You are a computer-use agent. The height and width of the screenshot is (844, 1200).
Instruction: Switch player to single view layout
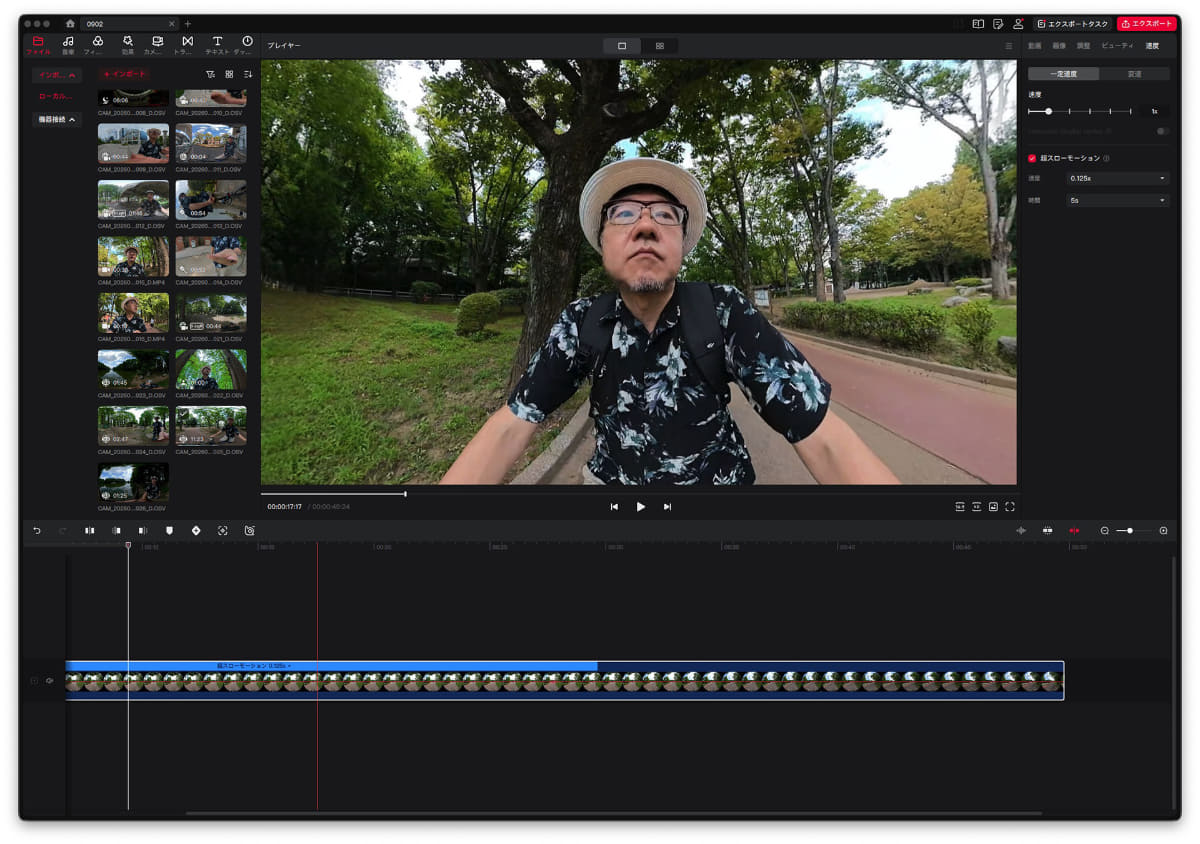(x=622, y=46)
